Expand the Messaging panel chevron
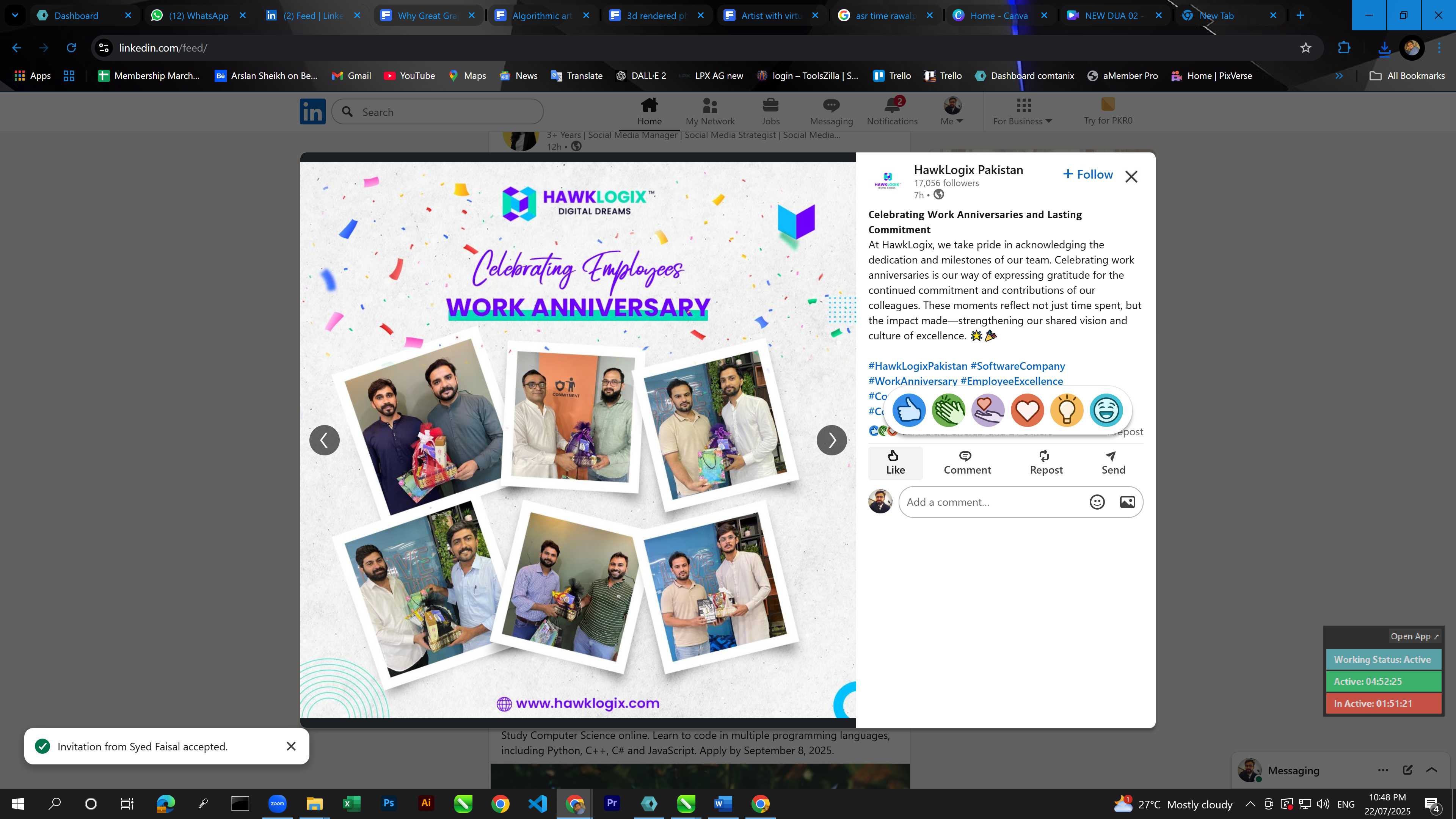The image size is (1456, 819). click(1432, 770)
